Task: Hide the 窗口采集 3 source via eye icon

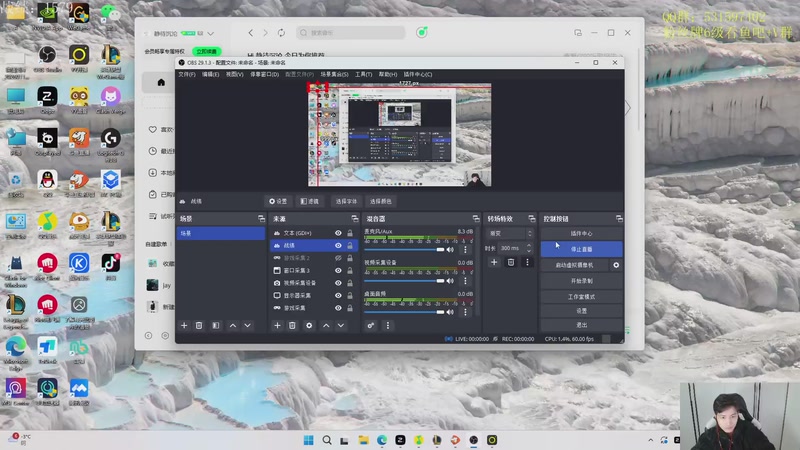Action: (338, 270)
